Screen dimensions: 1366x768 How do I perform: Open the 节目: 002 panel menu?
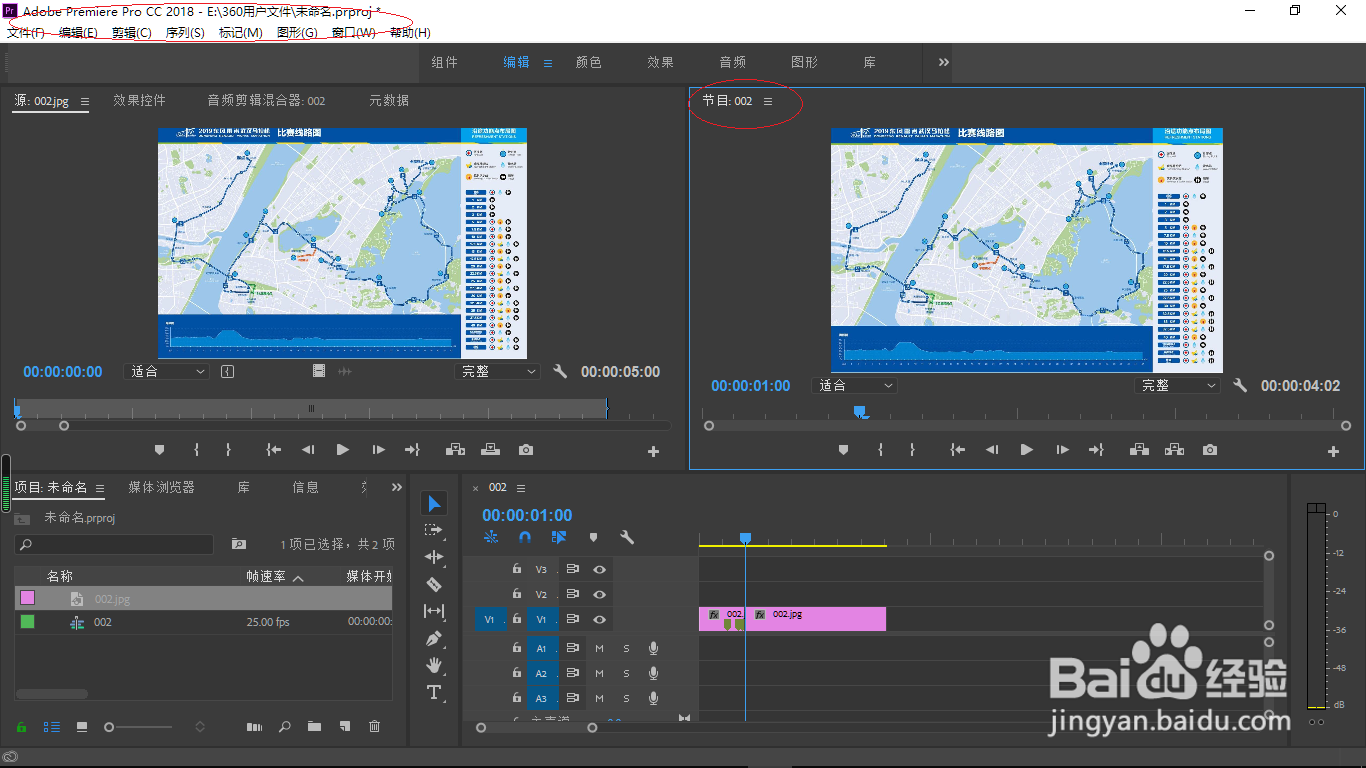click(766, 101)
